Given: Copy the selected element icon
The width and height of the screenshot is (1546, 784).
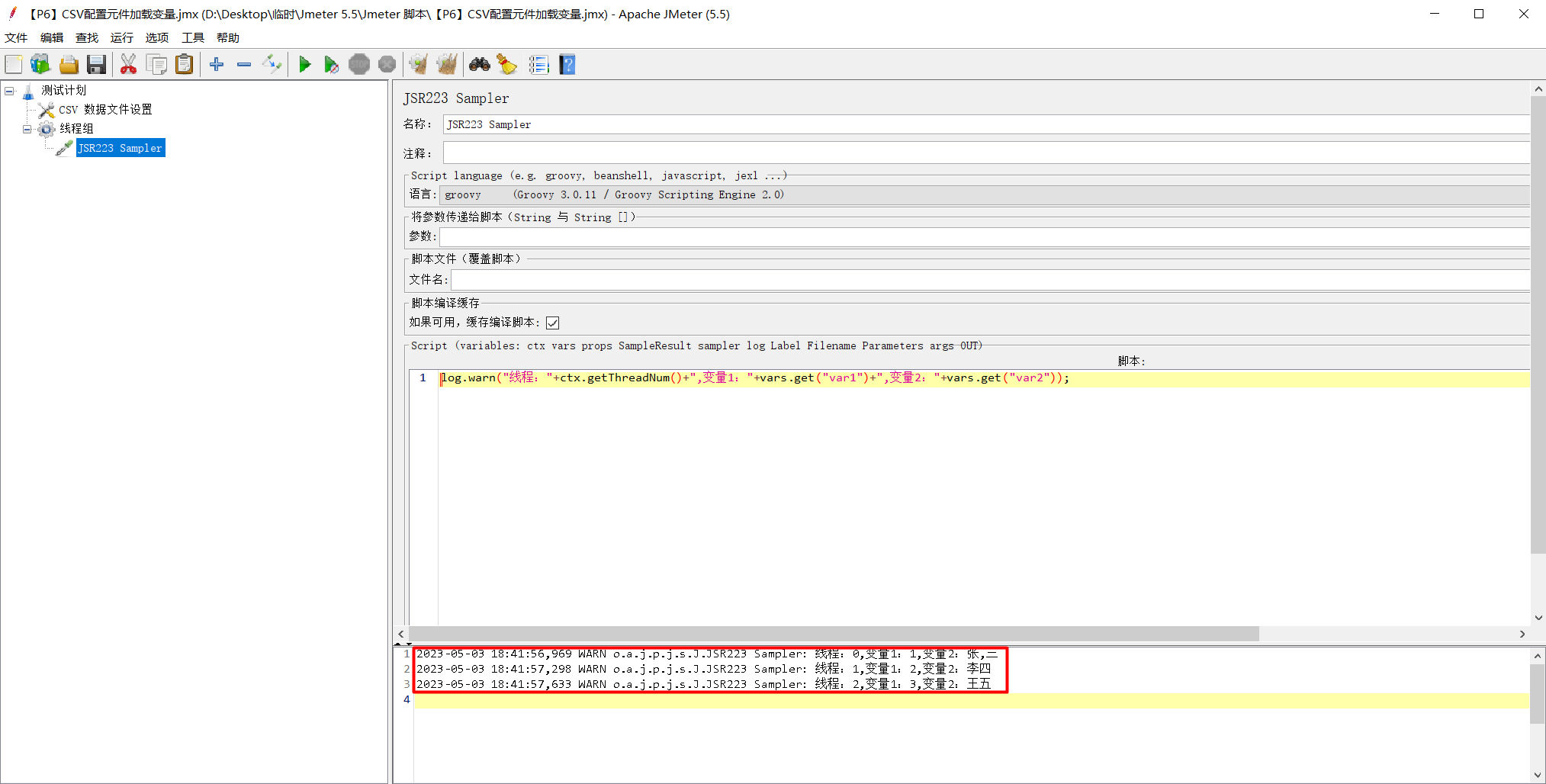Looking at the screenshot, I should tap(156, 65).
